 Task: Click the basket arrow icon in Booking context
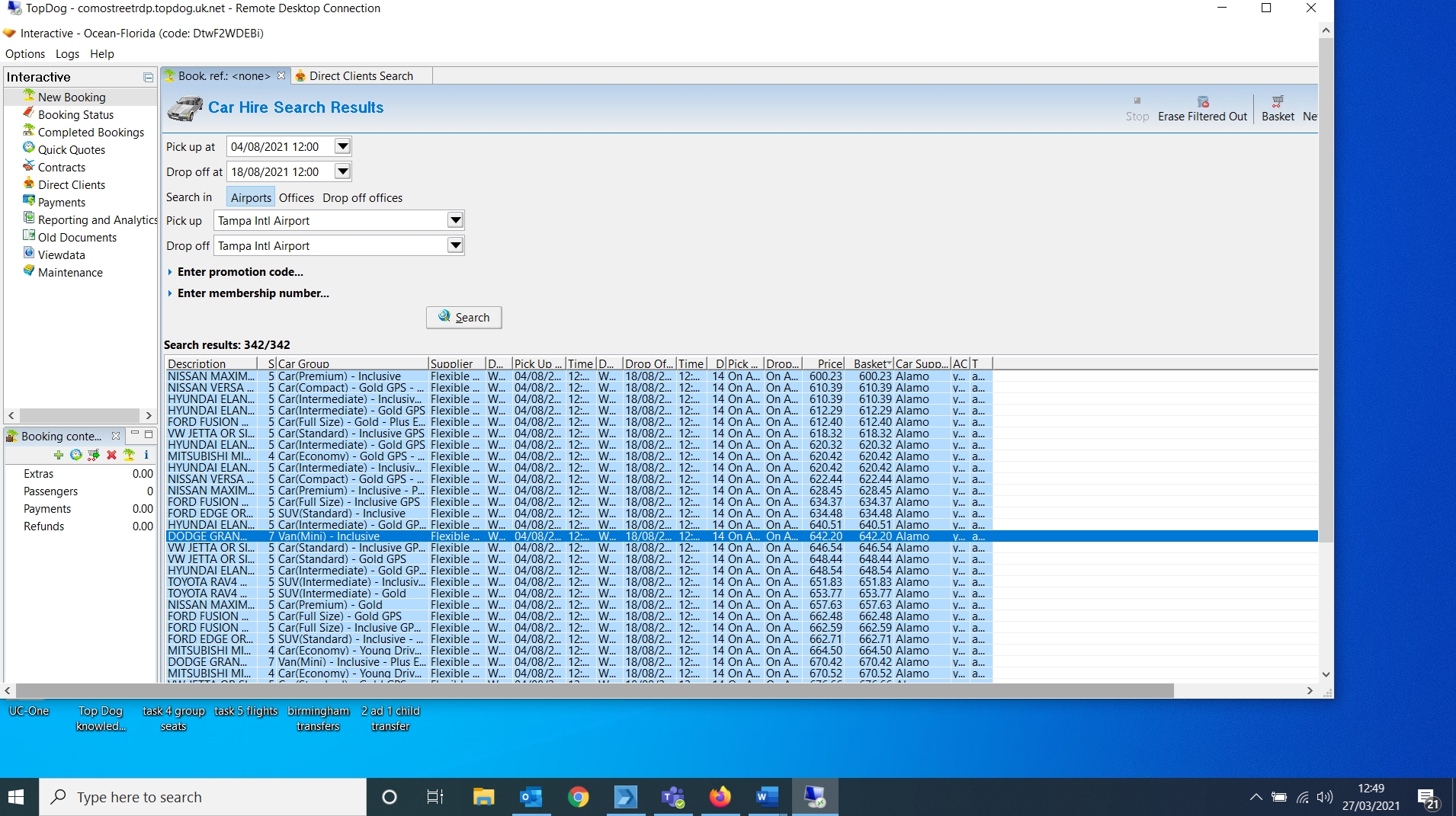[x=94, y=455]
